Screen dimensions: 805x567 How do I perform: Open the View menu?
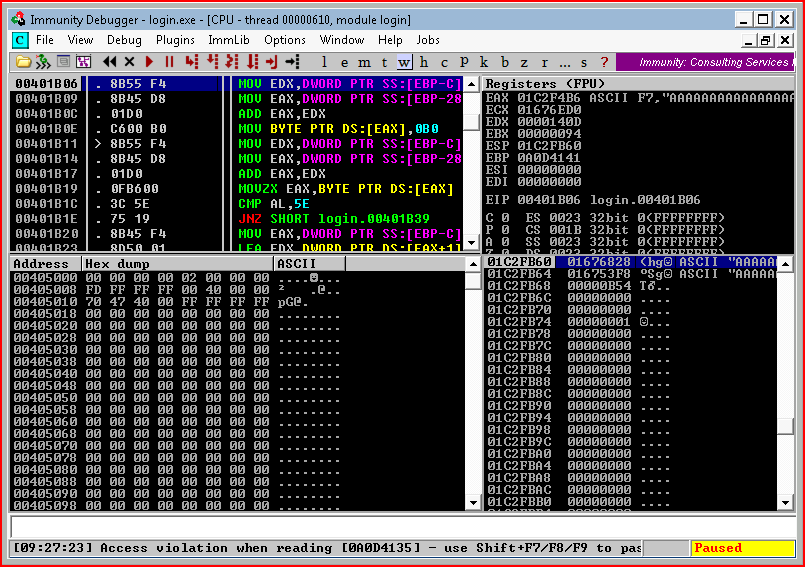[80, 40]
